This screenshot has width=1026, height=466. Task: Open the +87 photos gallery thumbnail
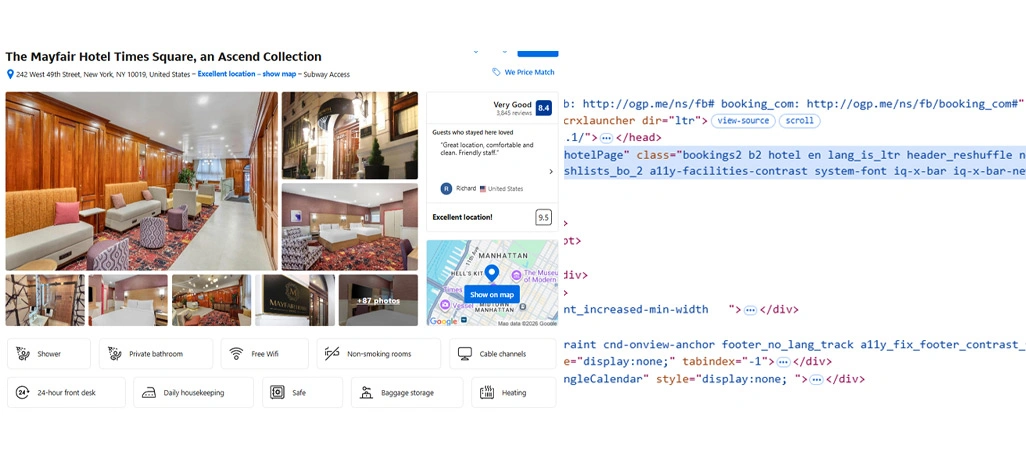click(378, 300)
